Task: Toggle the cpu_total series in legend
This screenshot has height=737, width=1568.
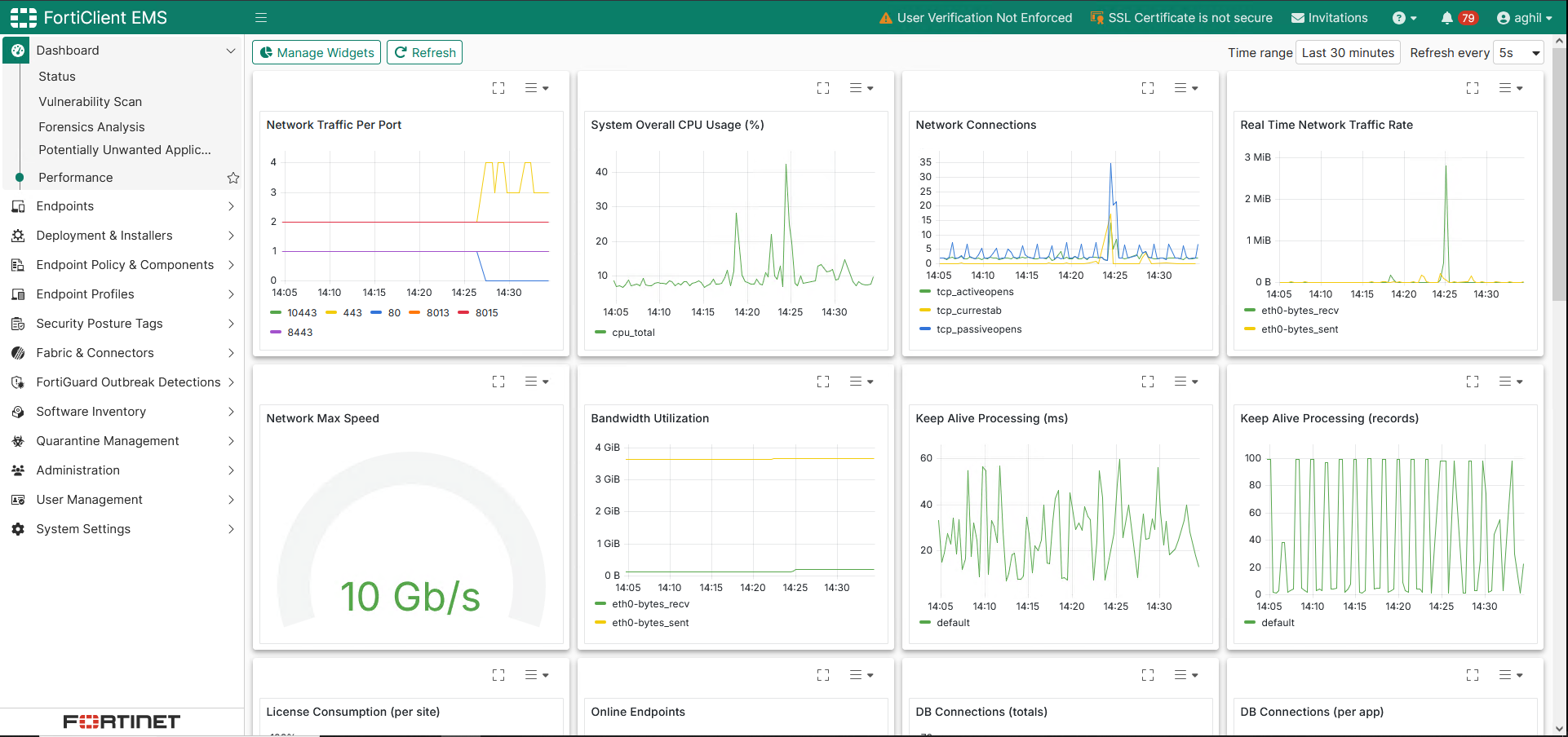Action: [633, 333]
